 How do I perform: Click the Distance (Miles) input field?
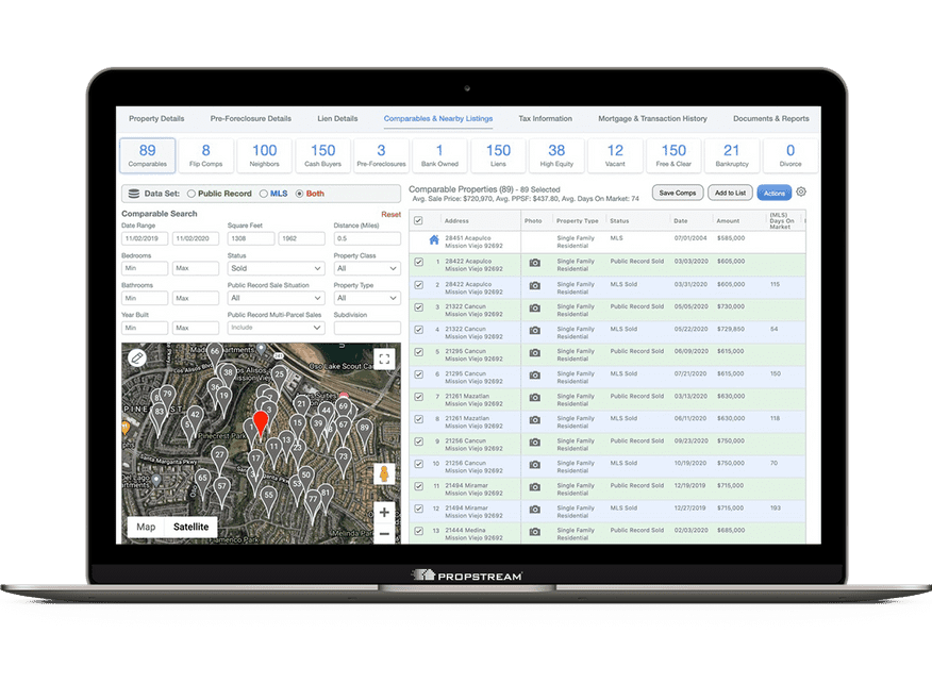click(x=367, y=239)
